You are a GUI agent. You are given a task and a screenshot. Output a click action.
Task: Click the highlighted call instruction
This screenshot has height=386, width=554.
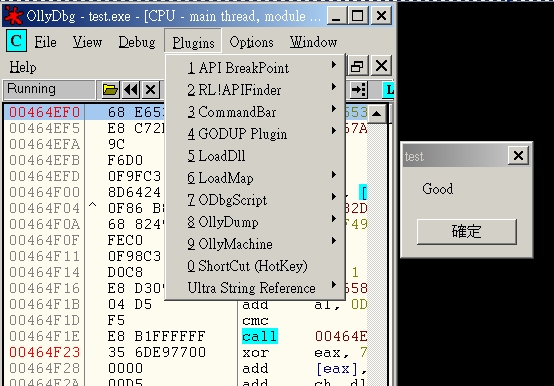pos(260,336)
